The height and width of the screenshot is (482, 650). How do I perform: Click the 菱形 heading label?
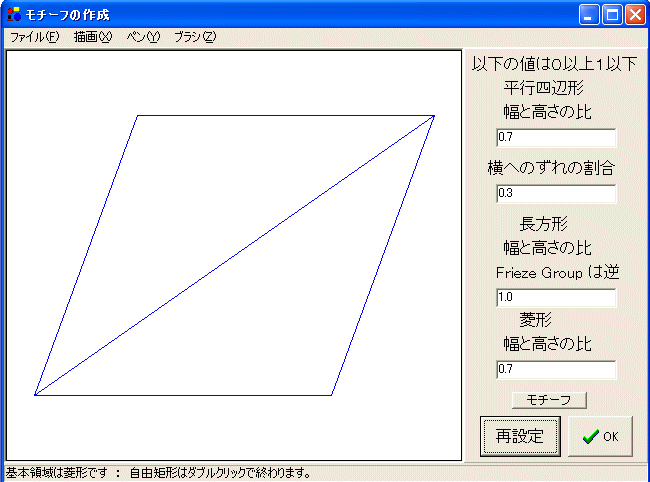(536, 320)
